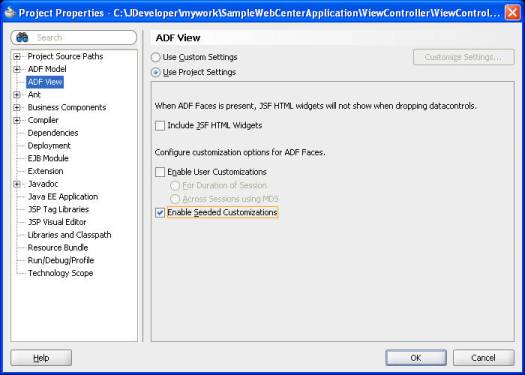Image resolution: width=525 pixels, height=375 pixels.
Task: Open Libraries and Classpath category
Action: [69, 235]
